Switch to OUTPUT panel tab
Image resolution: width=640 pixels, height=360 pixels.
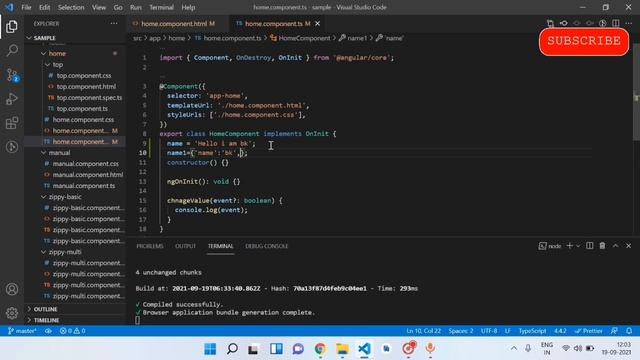coord(185,246)
